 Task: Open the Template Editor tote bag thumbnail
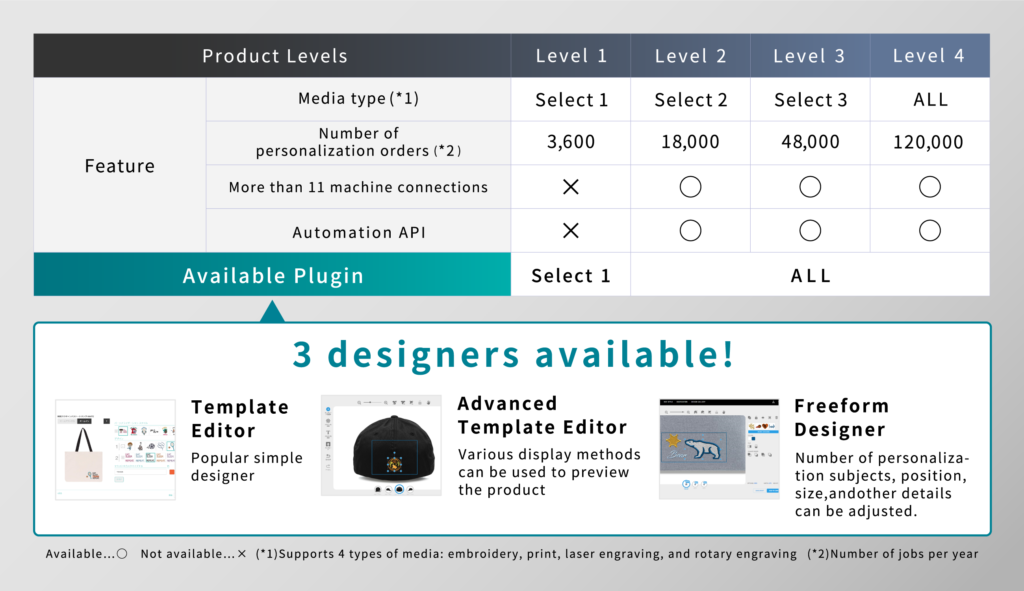115,448
